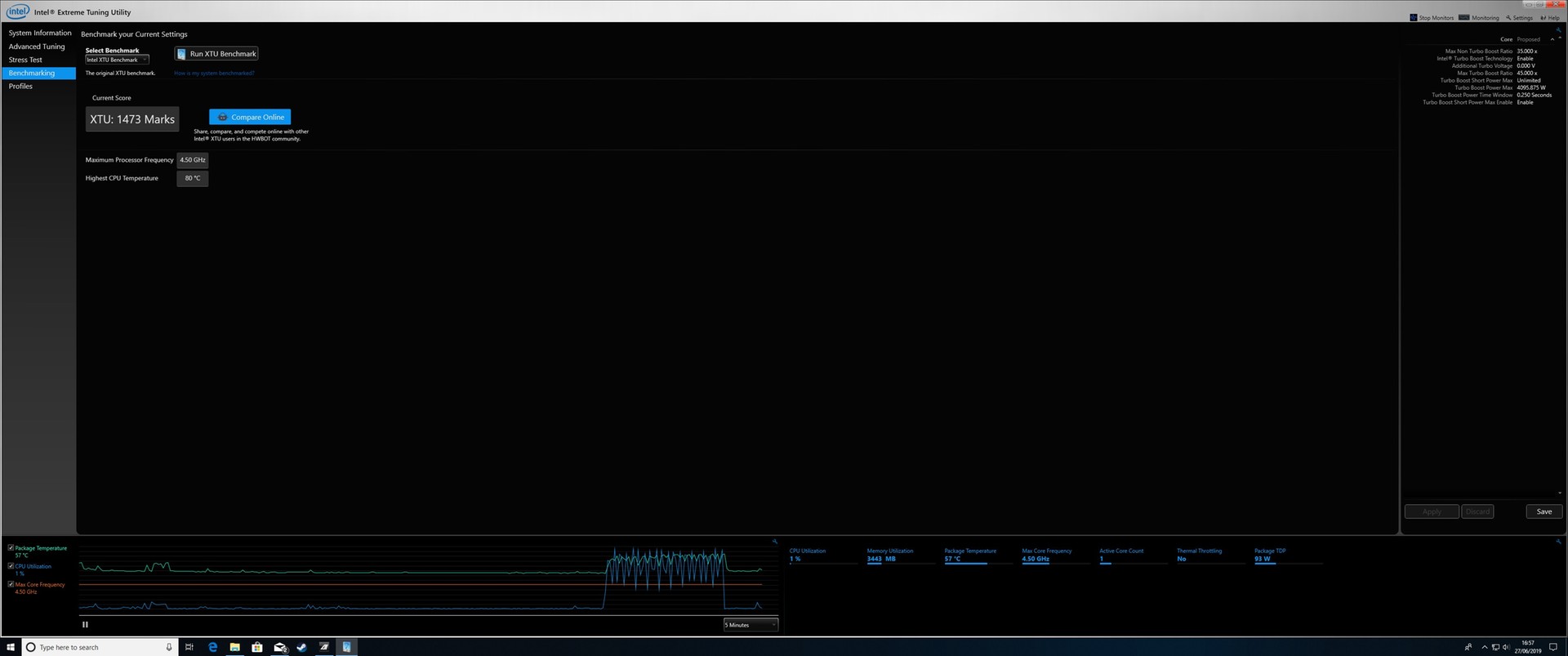The width and height of the screenshot is (1568, 656).
Task: Click wrench icon at graph panel corner
Action: (775, 541)
